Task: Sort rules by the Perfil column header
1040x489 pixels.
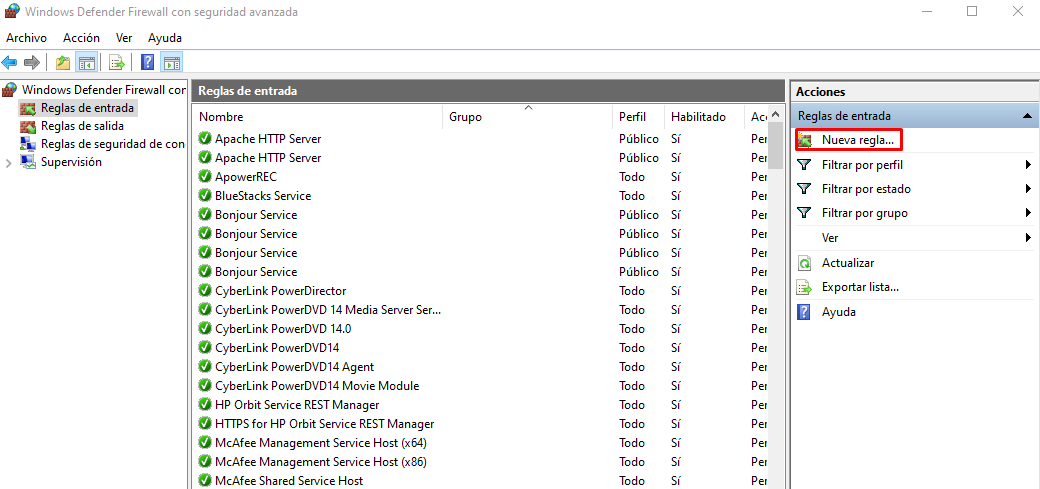Action: [x=638, y=117]
